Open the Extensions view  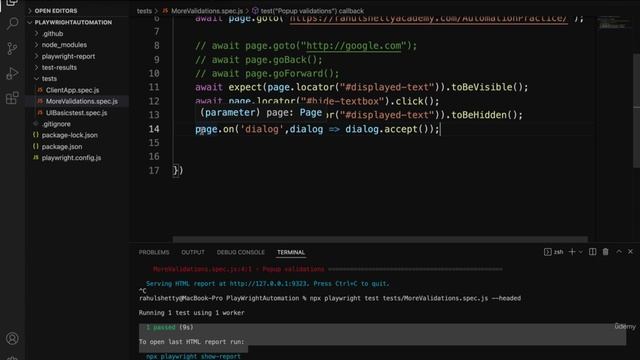pos(12,98)
